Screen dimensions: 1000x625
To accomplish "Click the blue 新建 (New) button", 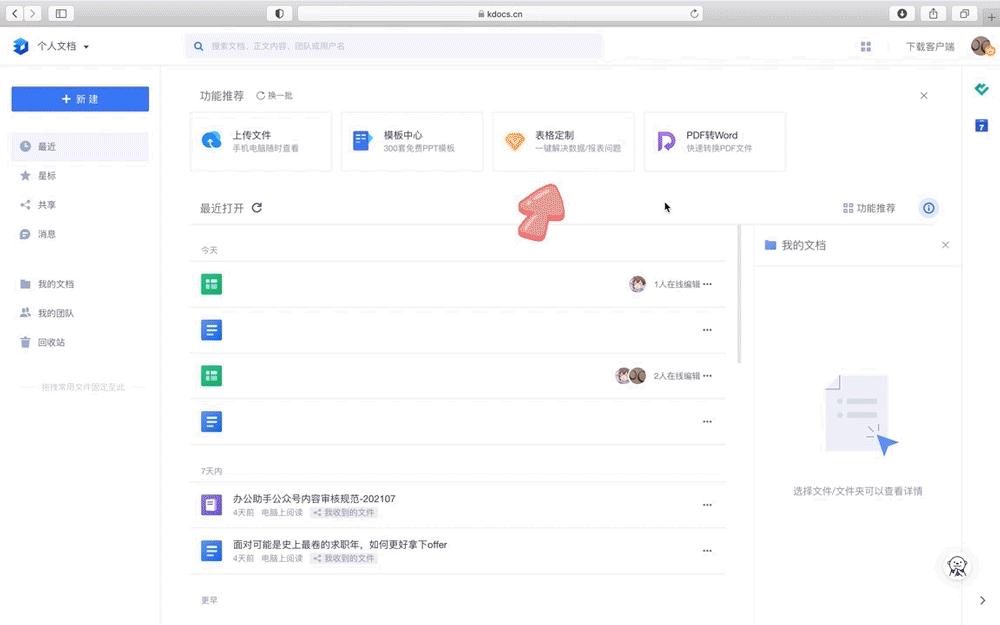I will click(x=79, y=99).
